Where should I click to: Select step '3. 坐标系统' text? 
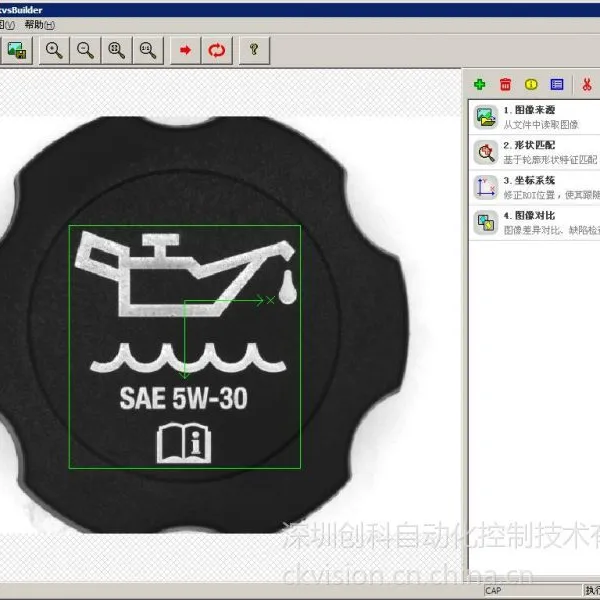tap(529, 181)
